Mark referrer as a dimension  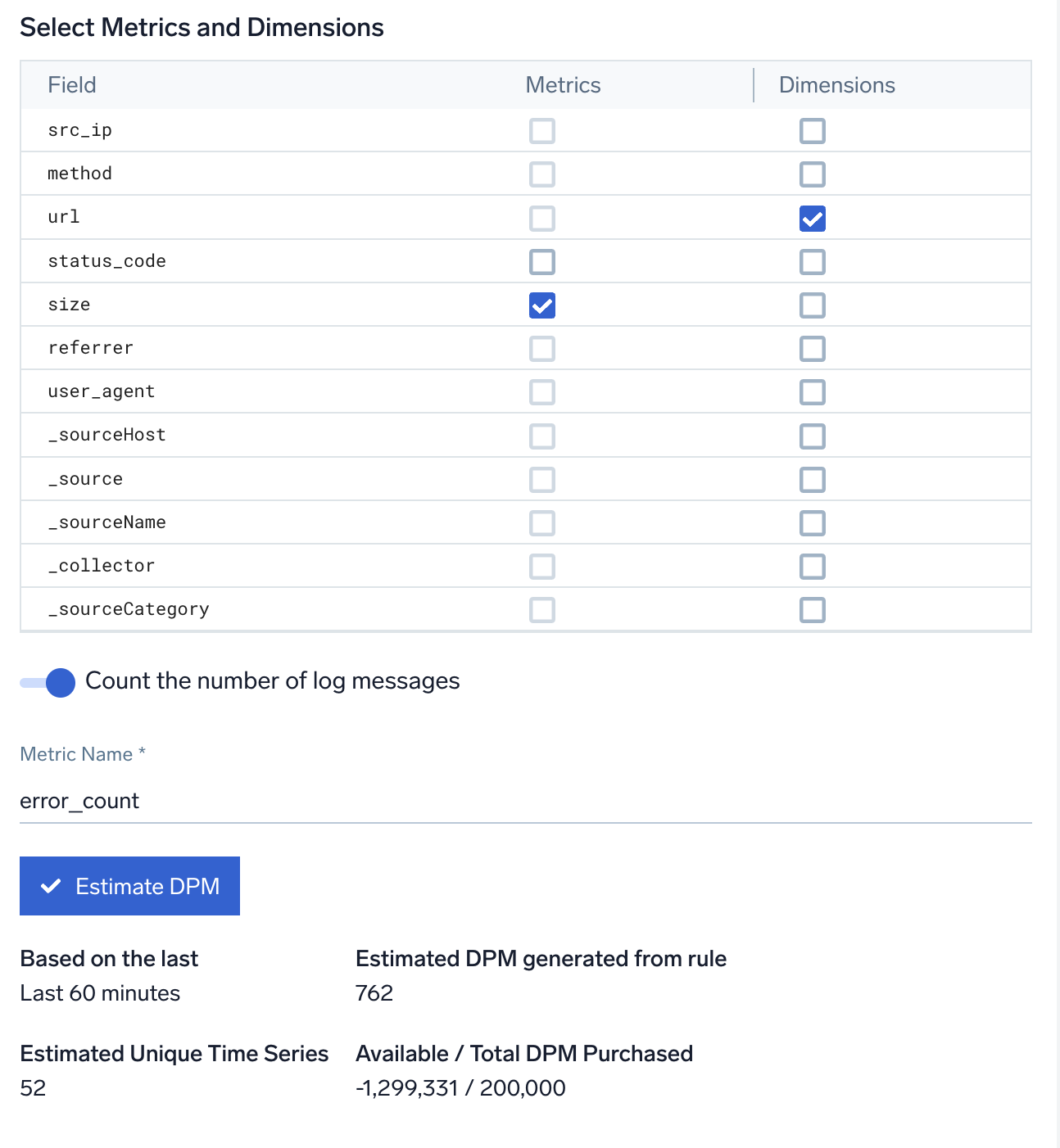[812, 349]
